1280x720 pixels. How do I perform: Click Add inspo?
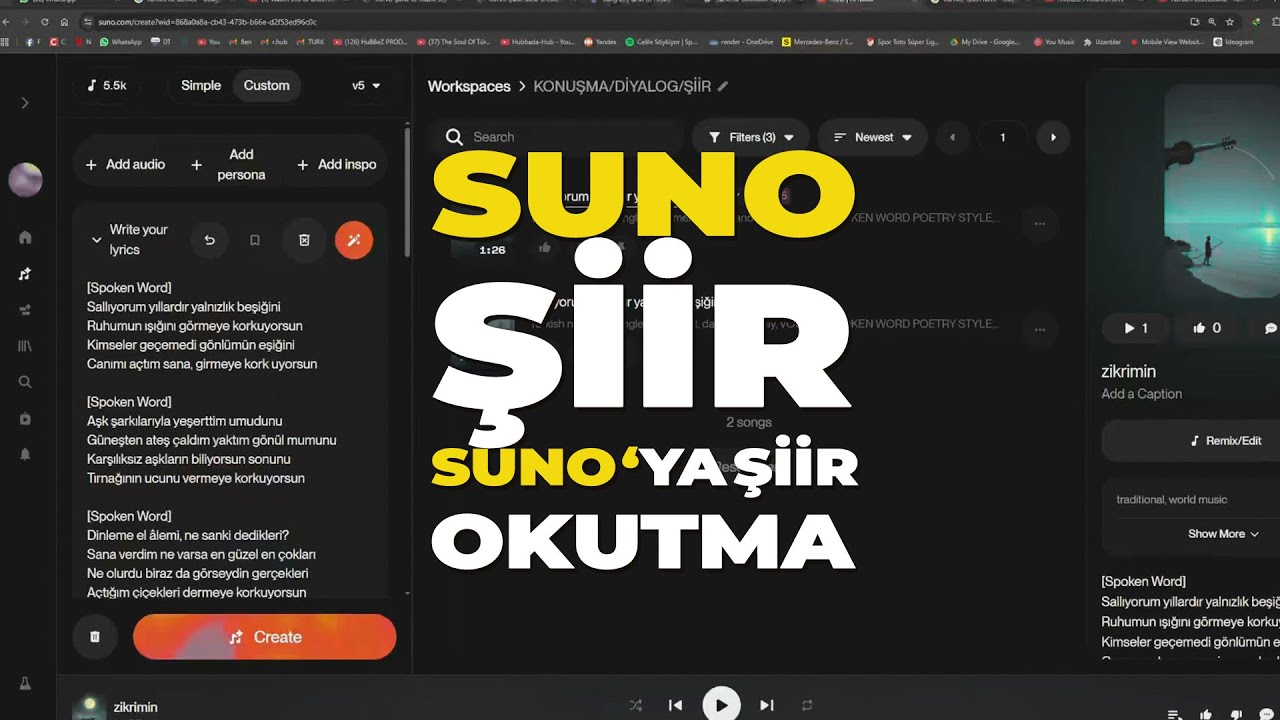tap(337, 164)
